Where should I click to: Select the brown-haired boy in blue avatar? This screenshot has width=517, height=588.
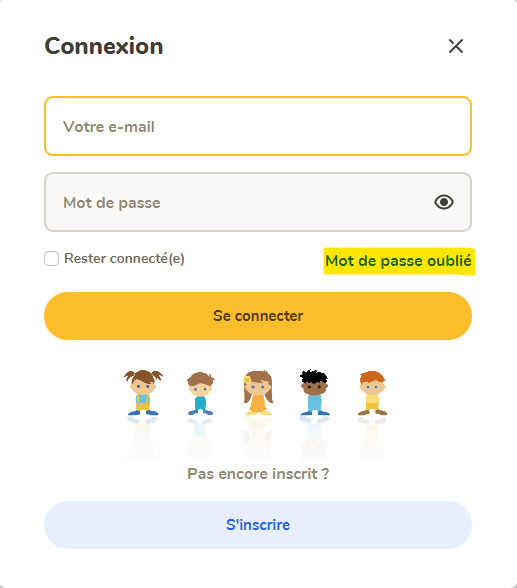point(200,393)
